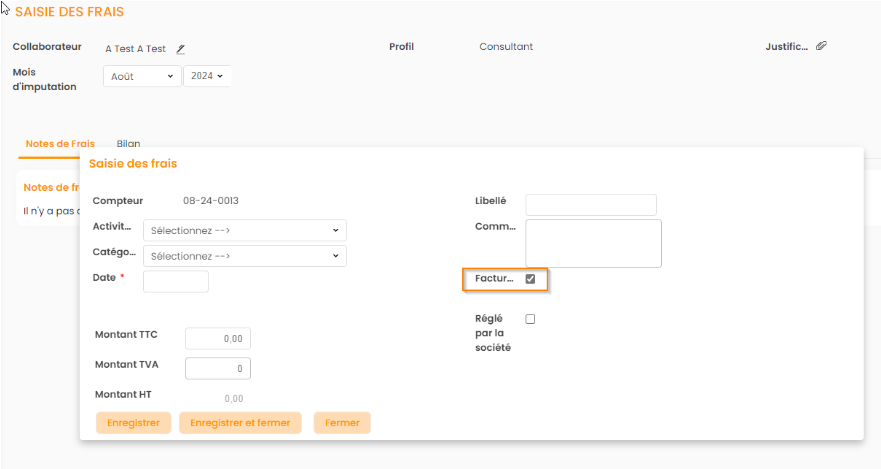
Task: Click the Montant HT calculated value
Action: 233,399
